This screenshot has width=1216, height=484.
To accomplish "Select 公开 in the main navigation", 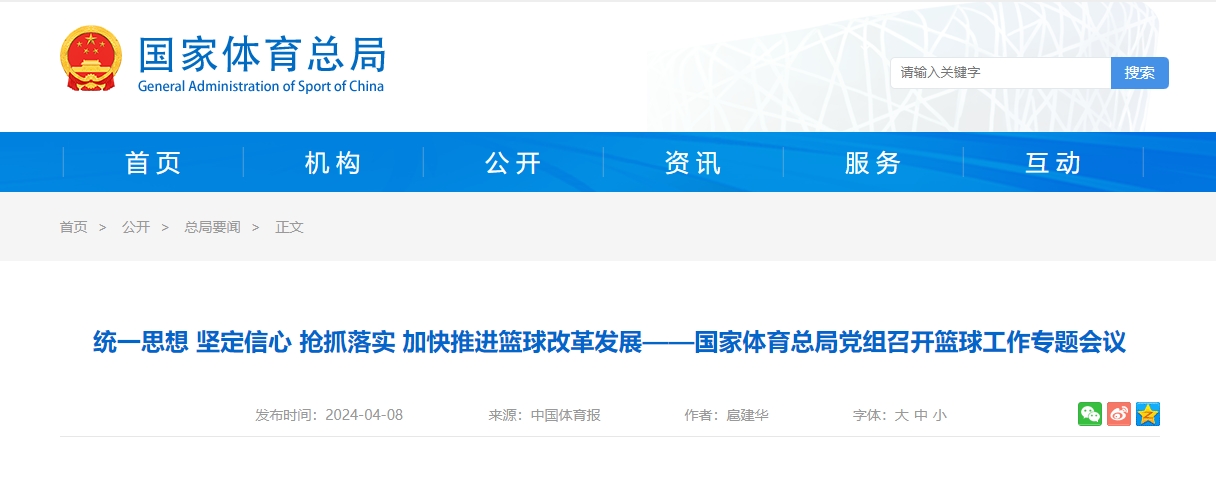I will [x=513, y=163].
